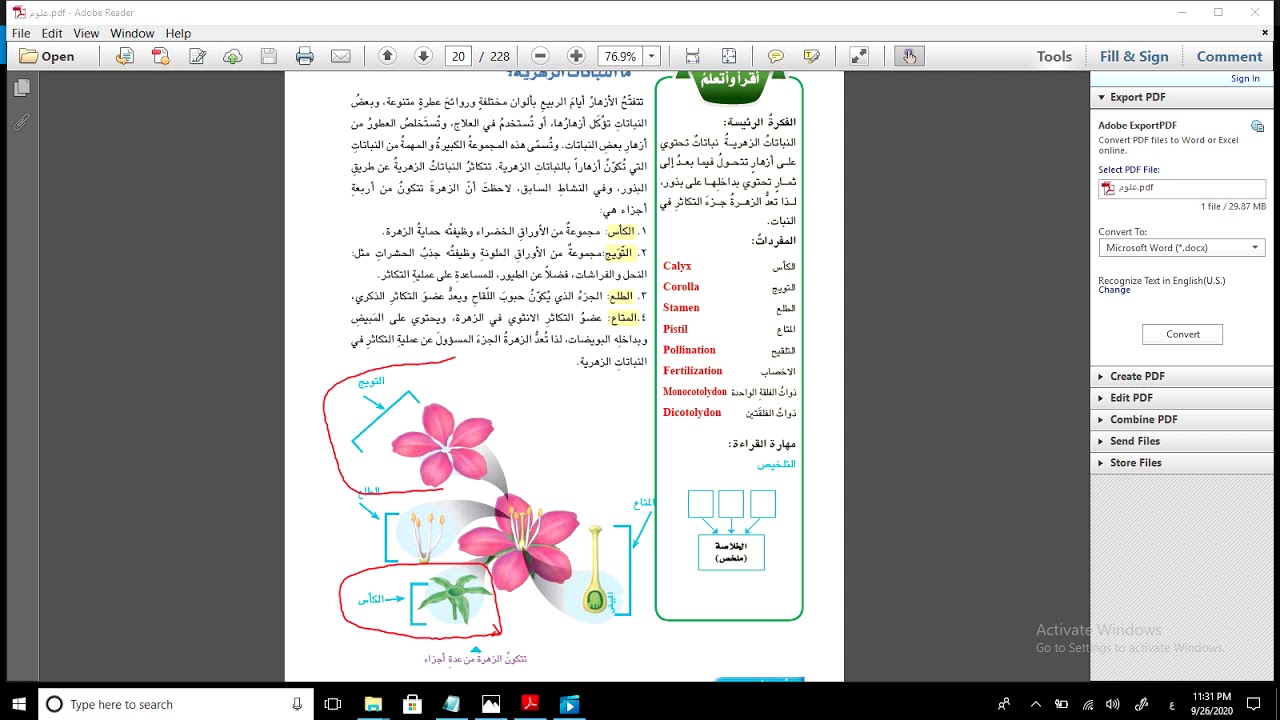Add a sticky note comment
Image resolution: width=1280 pixels, height=720 pixels.
[776, 56]
